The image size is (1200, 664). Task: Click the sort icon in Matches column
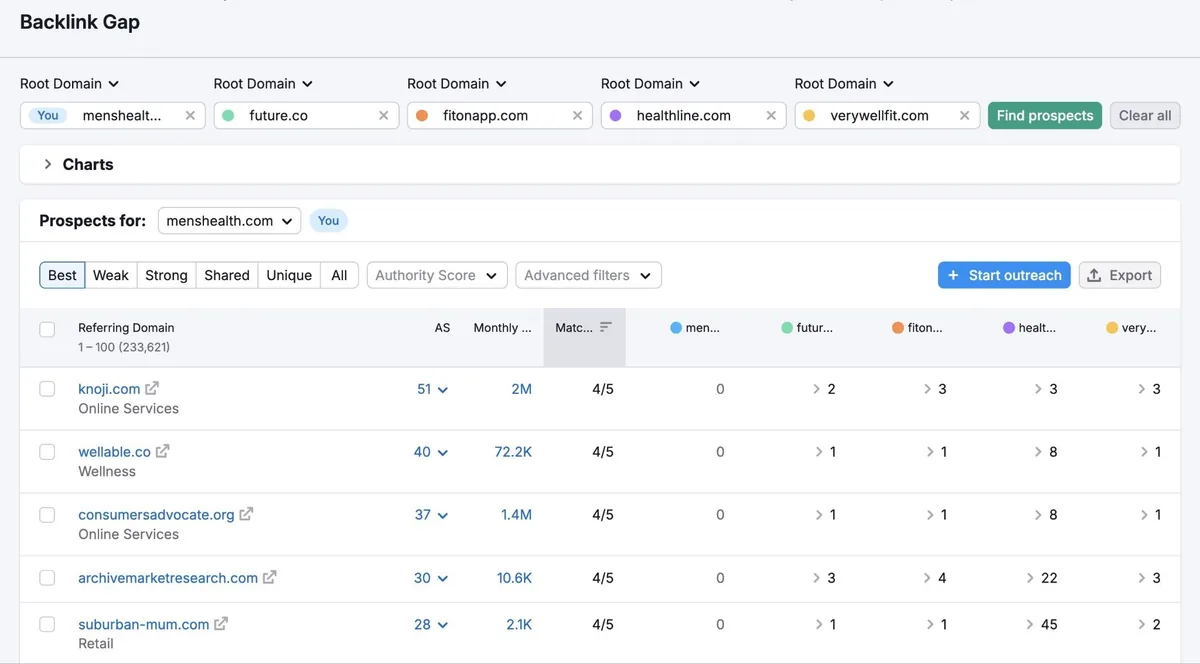click(605, 327)
